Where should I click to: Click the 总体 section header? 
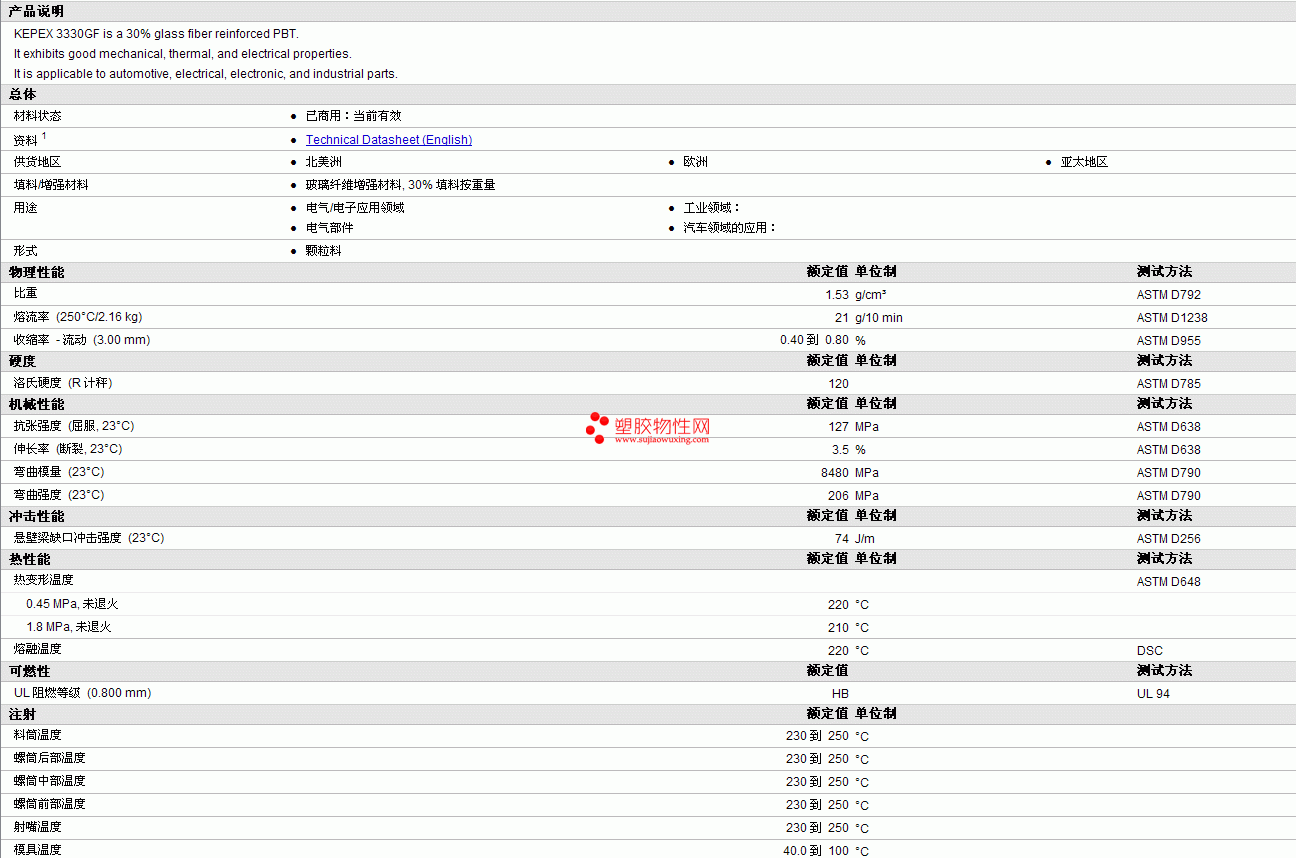pos(23,94)
